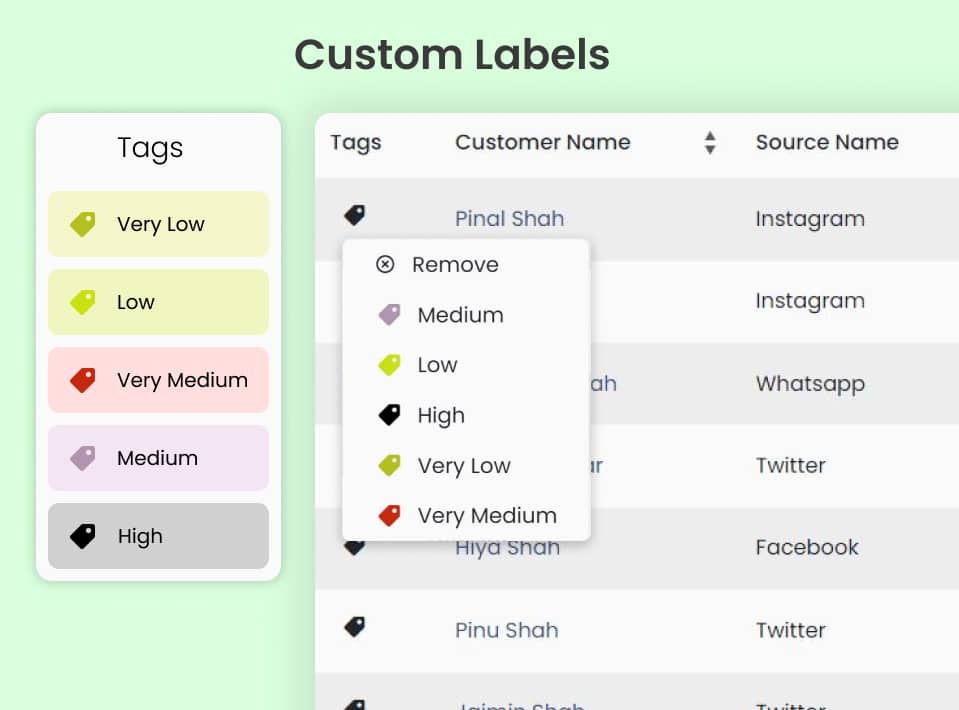Open Pinu Shah customer link
This screenshot has width=959, height=710.
[506, 630]
